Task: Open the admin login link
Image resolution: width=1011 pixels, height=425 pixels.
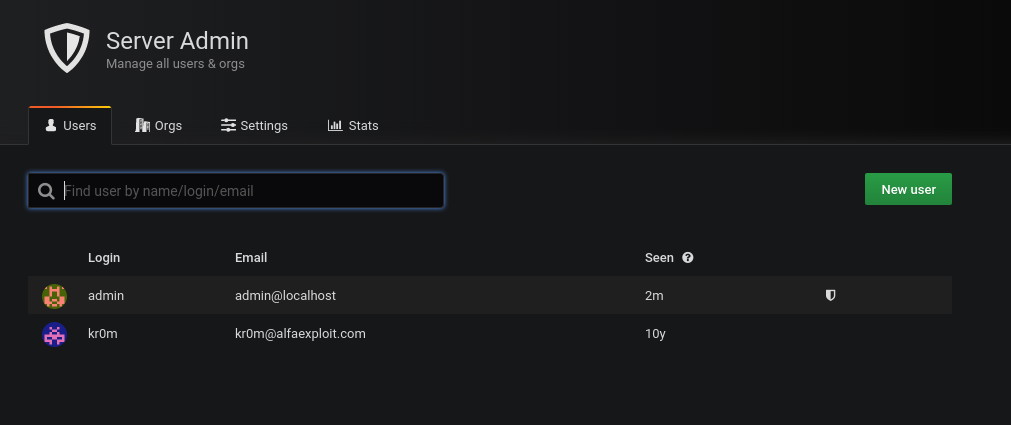Action: point(106,296)
